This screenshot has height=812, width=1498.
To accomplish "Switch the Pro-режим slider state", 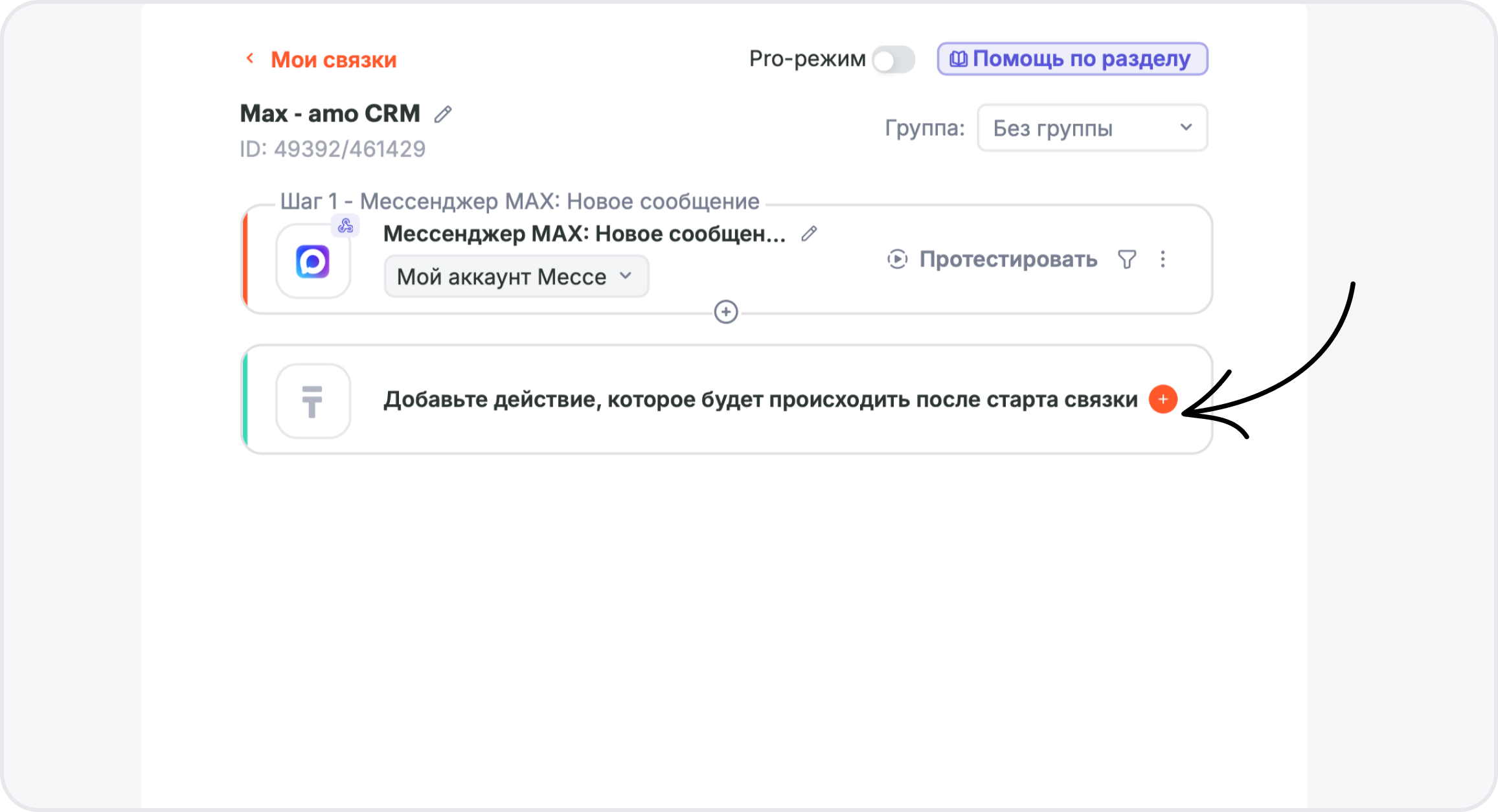I will (894, 60).
